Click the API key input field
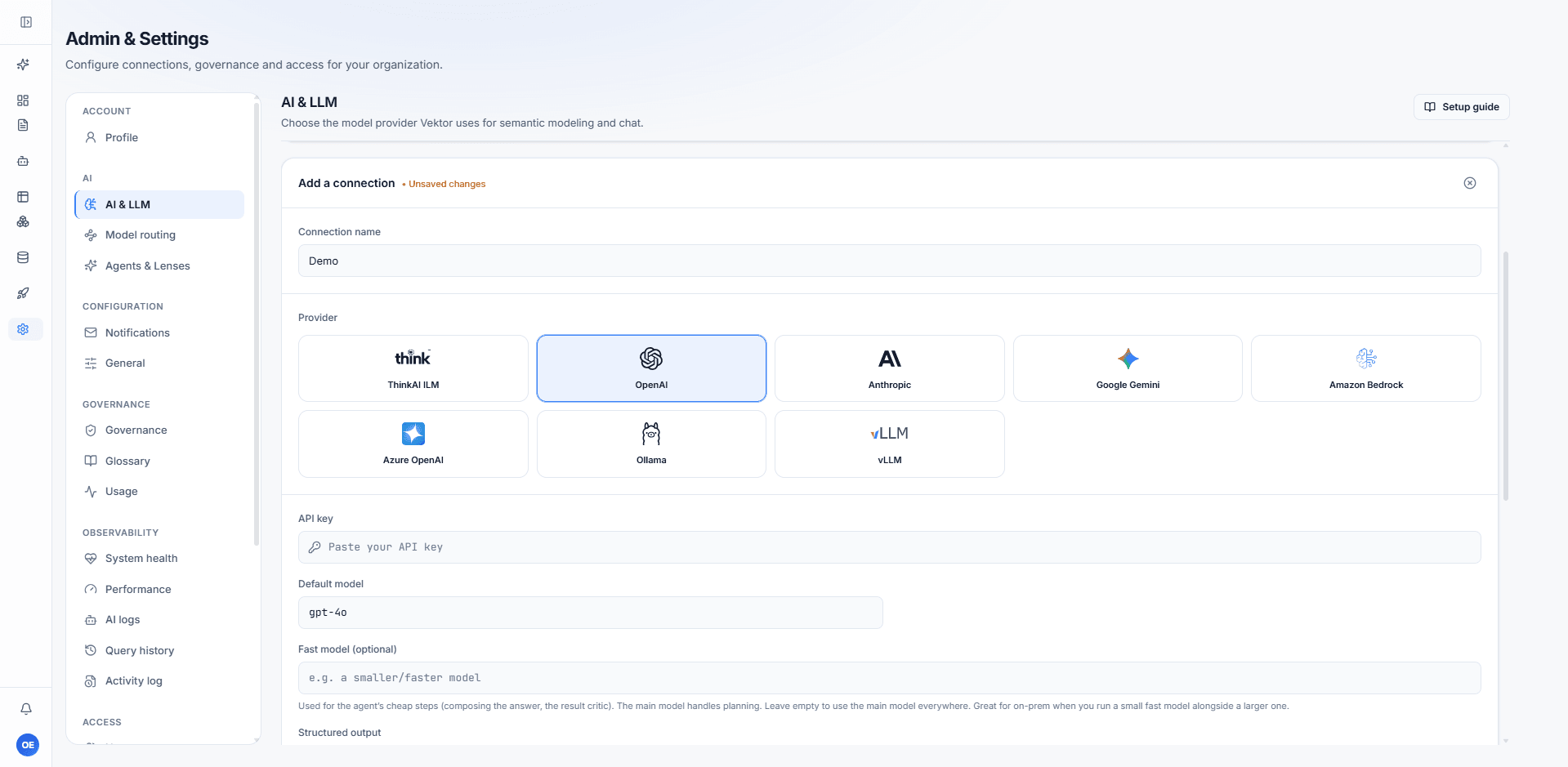 click(889, 547)
